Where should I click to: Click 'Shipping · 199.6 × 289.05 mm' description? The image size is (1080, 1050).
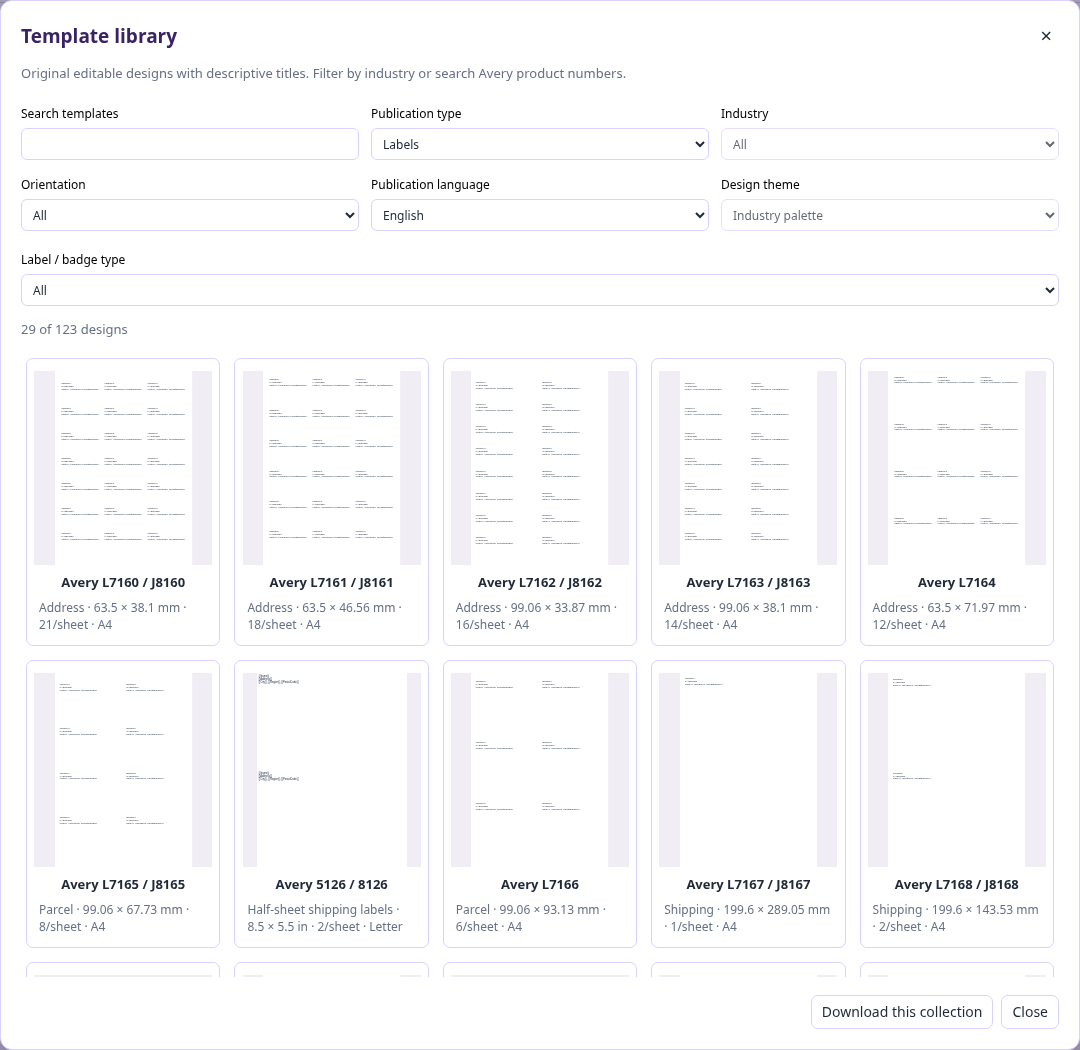[747, 909]
